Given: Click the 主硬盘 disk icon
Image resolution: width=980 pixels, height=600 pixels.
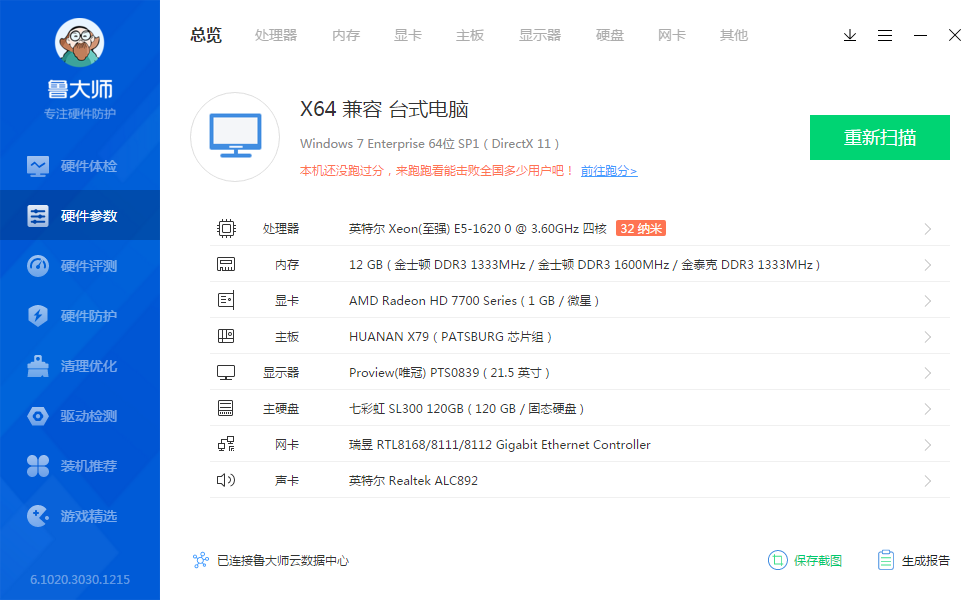Looking at the screenshot, I should (x=226, y=408).
